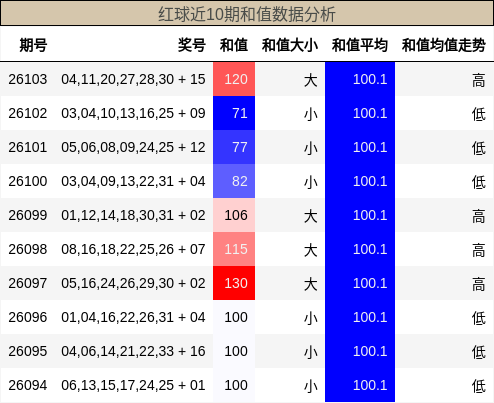This screenshot has height=403, width=494.
Task: Select issue number 26099
Action: coord(28,215)
